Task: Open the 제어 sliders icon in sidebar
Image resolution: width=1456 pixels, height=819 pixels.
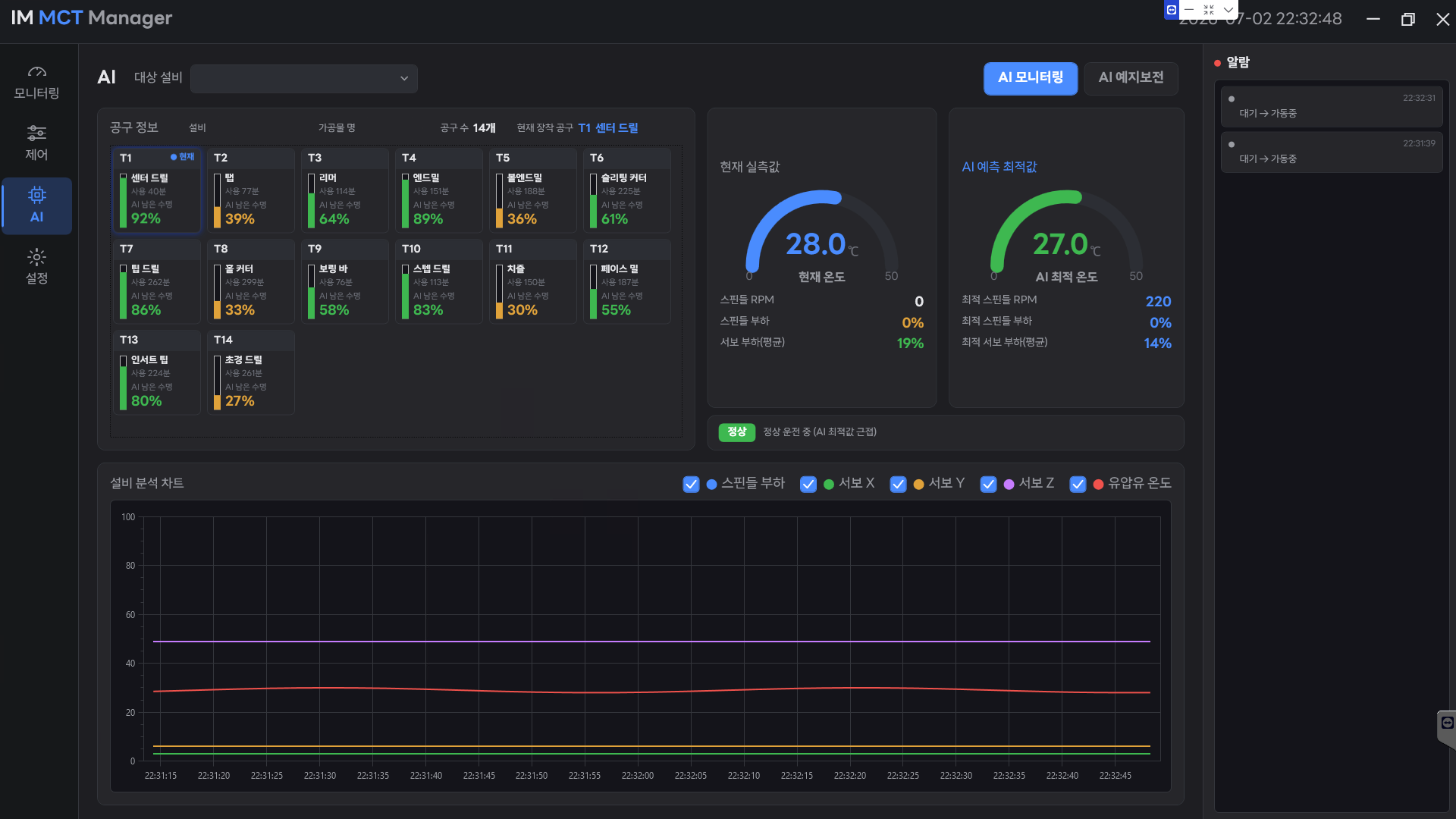Action: [36, 133]
